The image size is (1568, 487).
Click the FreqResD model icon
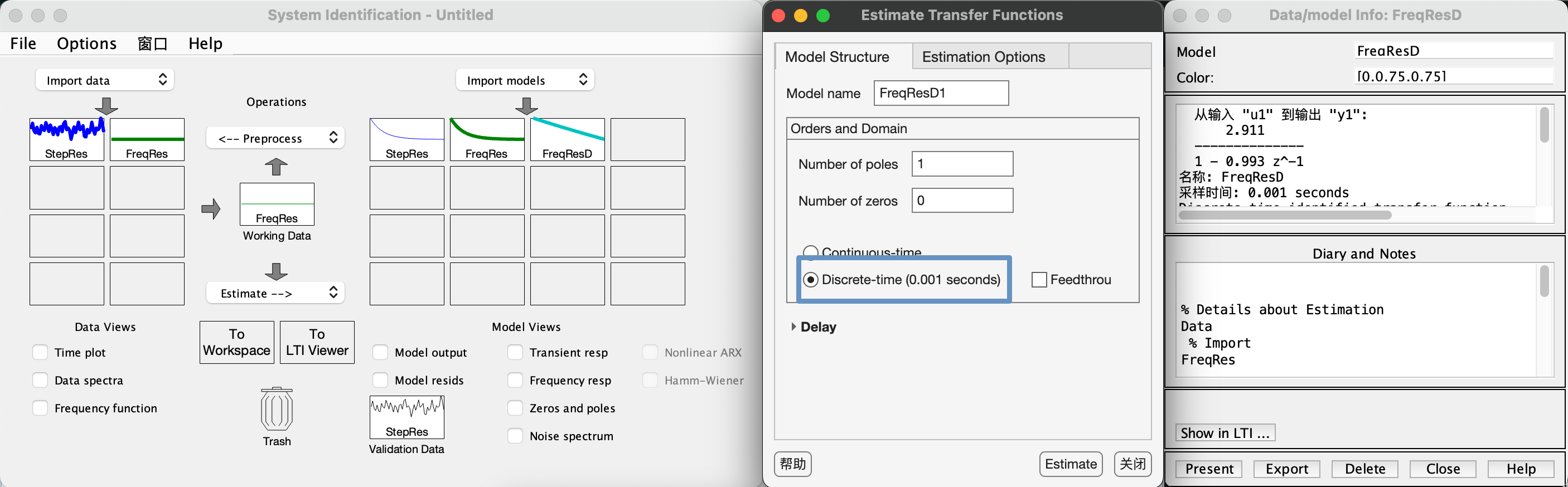coord(567,139)
